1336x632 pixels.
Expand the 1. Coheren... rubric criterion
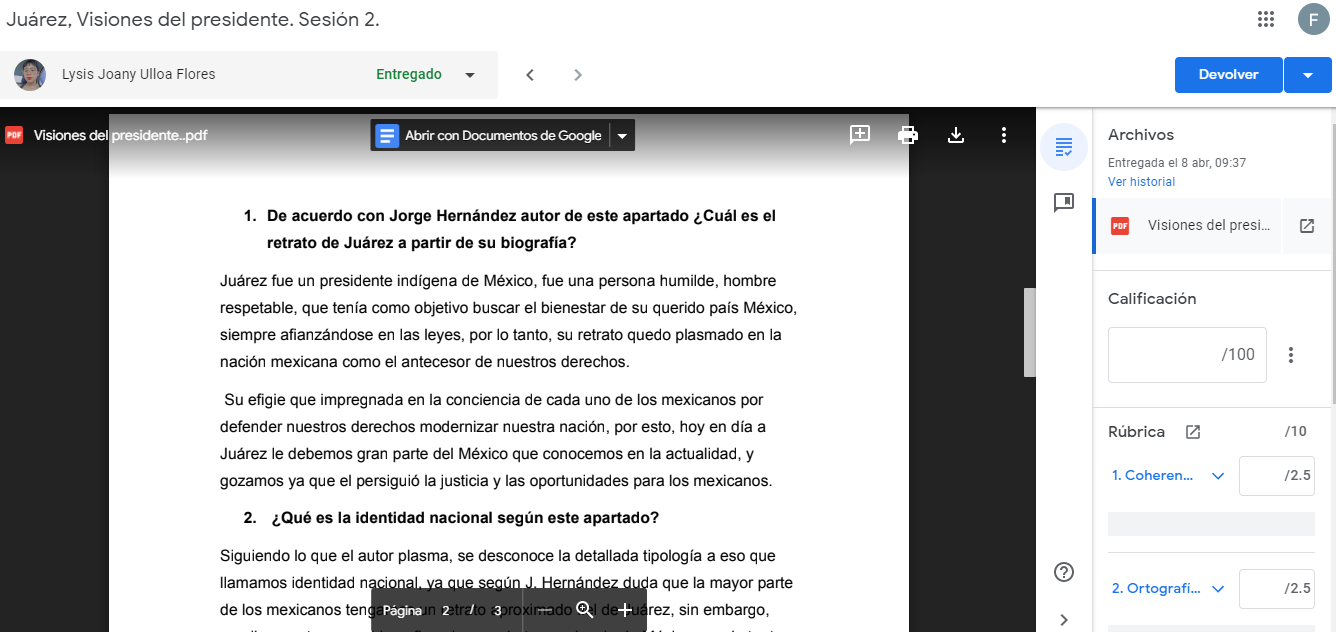[x=1218, y=476]
